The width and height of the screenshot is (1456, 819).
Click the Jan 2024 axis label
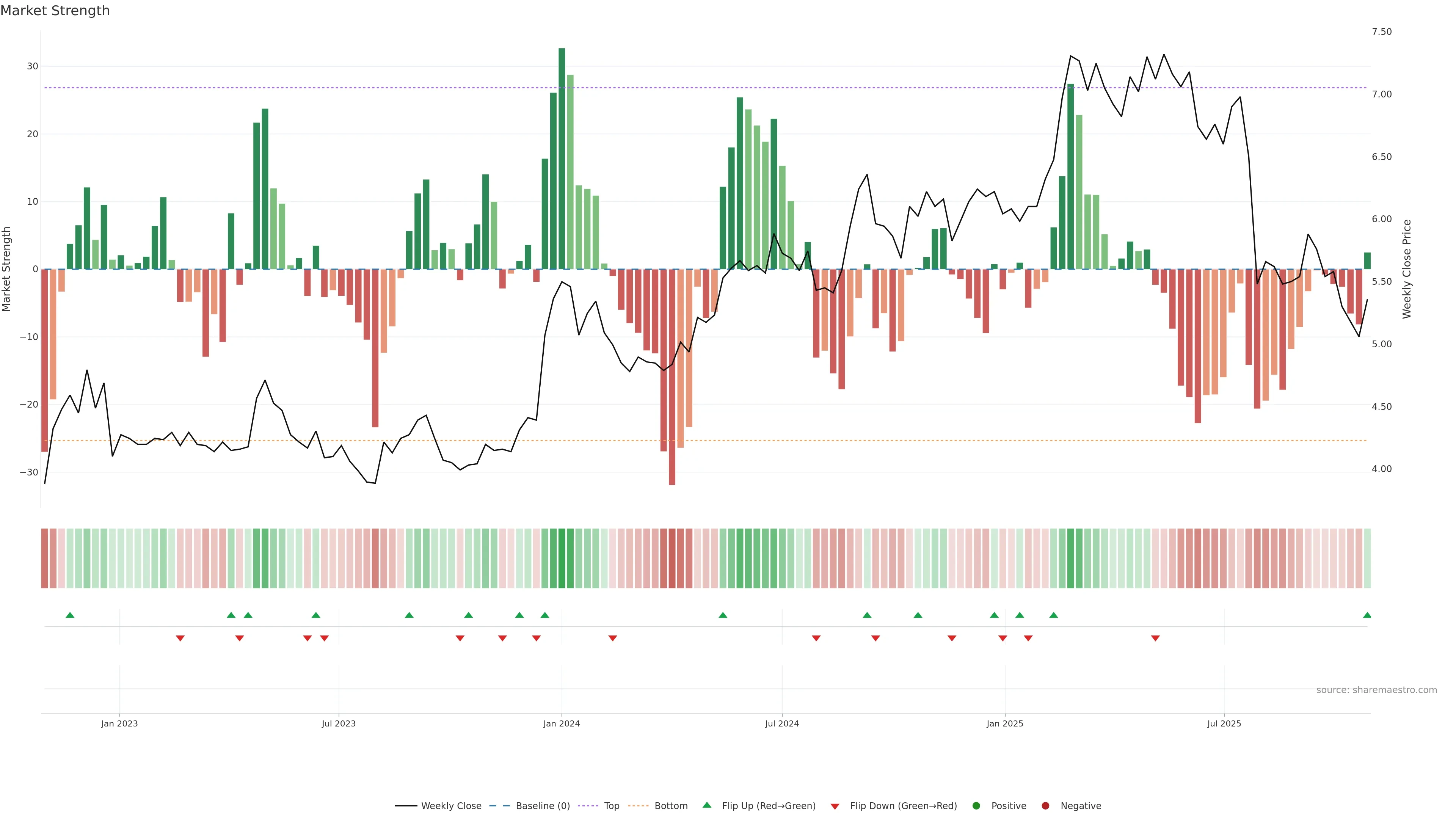(x=561, y=723)
